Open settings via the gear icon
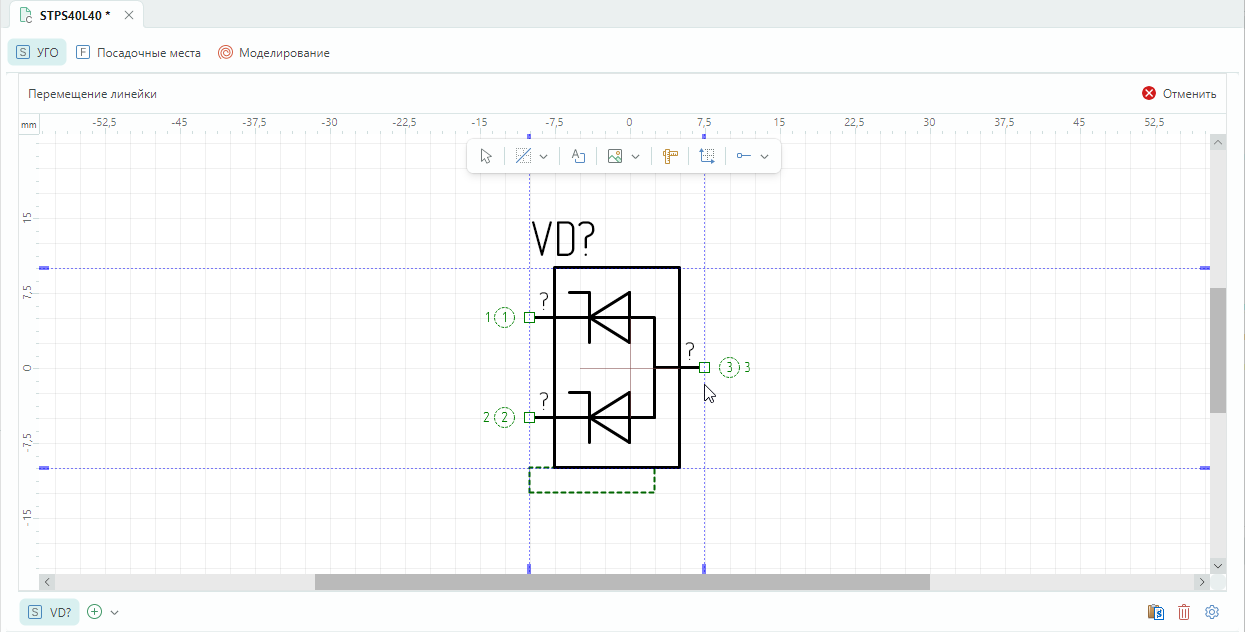The image size is (1245, 632). point(1212,612)
